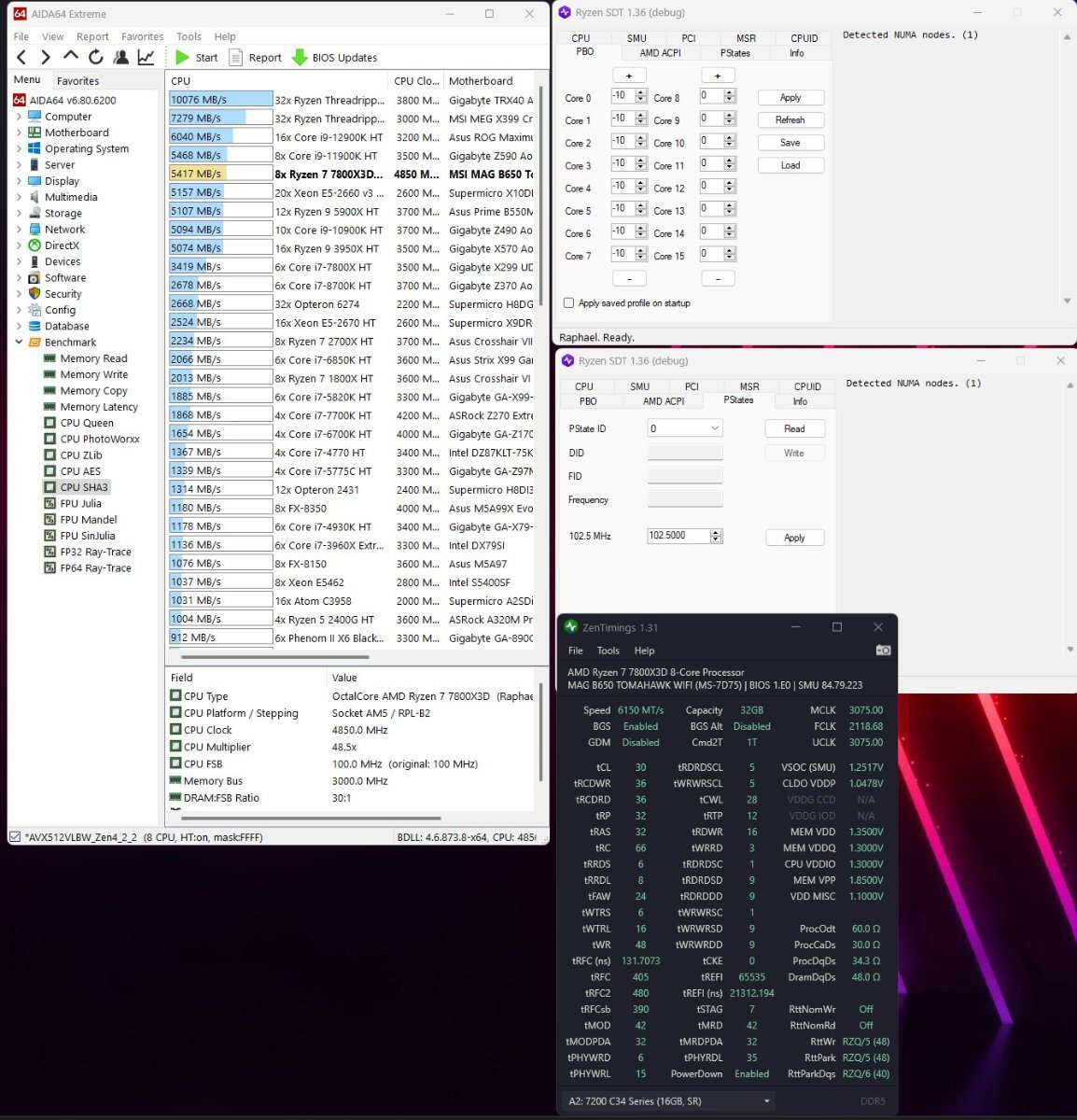Select the 10076 MB/s Threadripper result row
Viewport: 1077px width, 1120px height.
coord(353,100)
